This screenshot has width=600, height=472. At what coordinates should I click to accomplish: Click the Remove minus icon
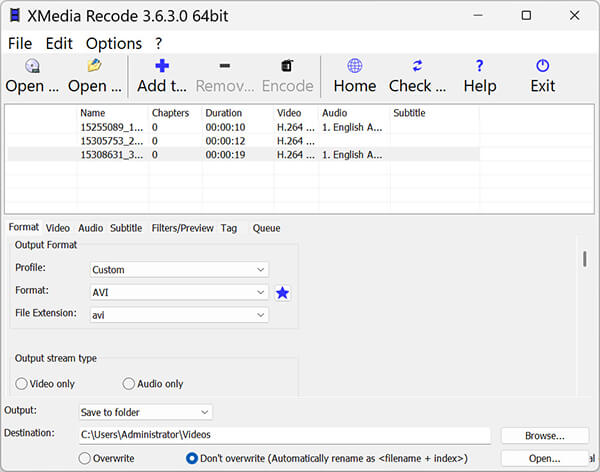coord(225,66)
